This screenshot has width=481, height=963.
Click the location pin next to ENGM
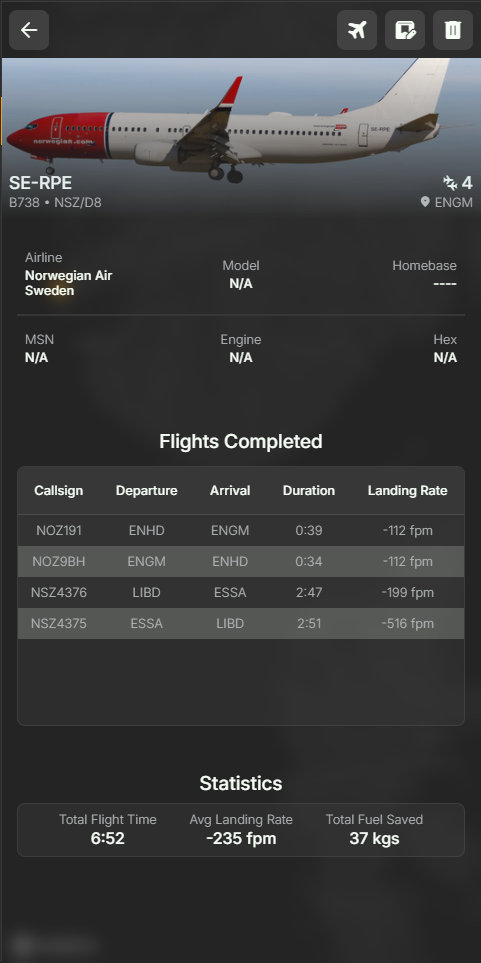pos(424,202)
